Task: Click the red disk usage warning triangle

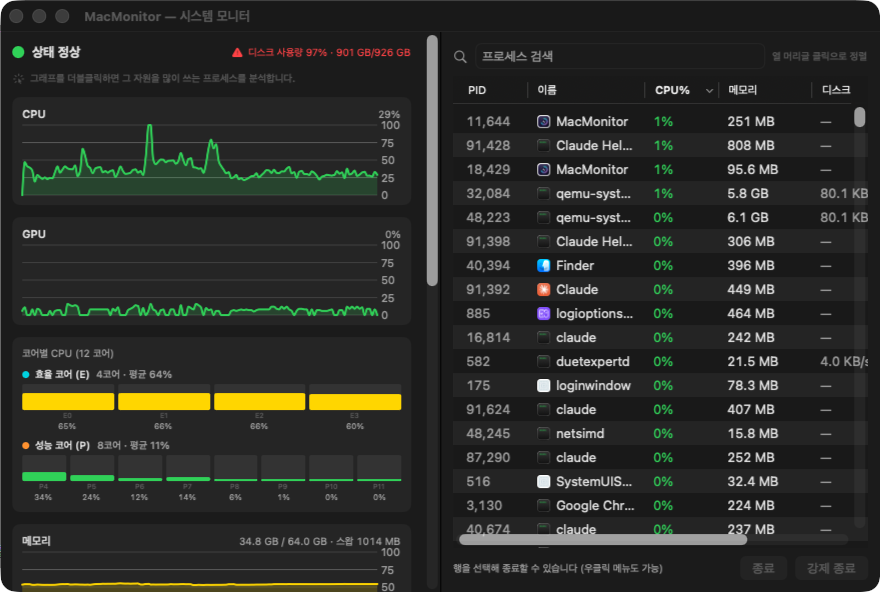Action: (237, 53)
